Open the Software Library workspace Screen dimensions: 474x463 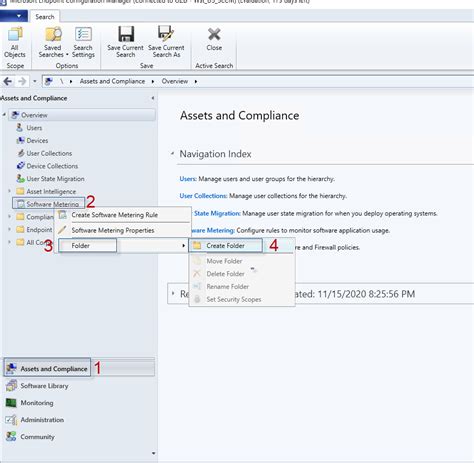[x=37, y=386]
